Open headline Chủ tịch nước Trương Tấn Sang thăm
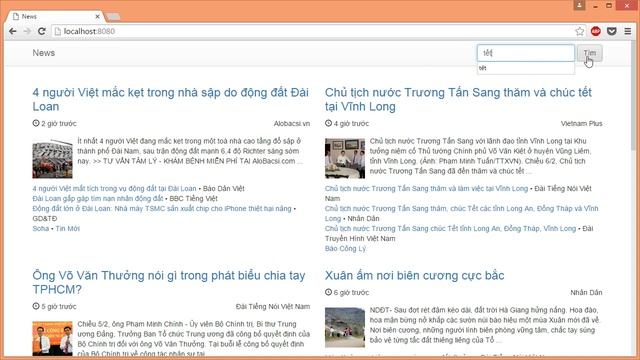Viewport: 640px width, 360px height. click(458, 99)
